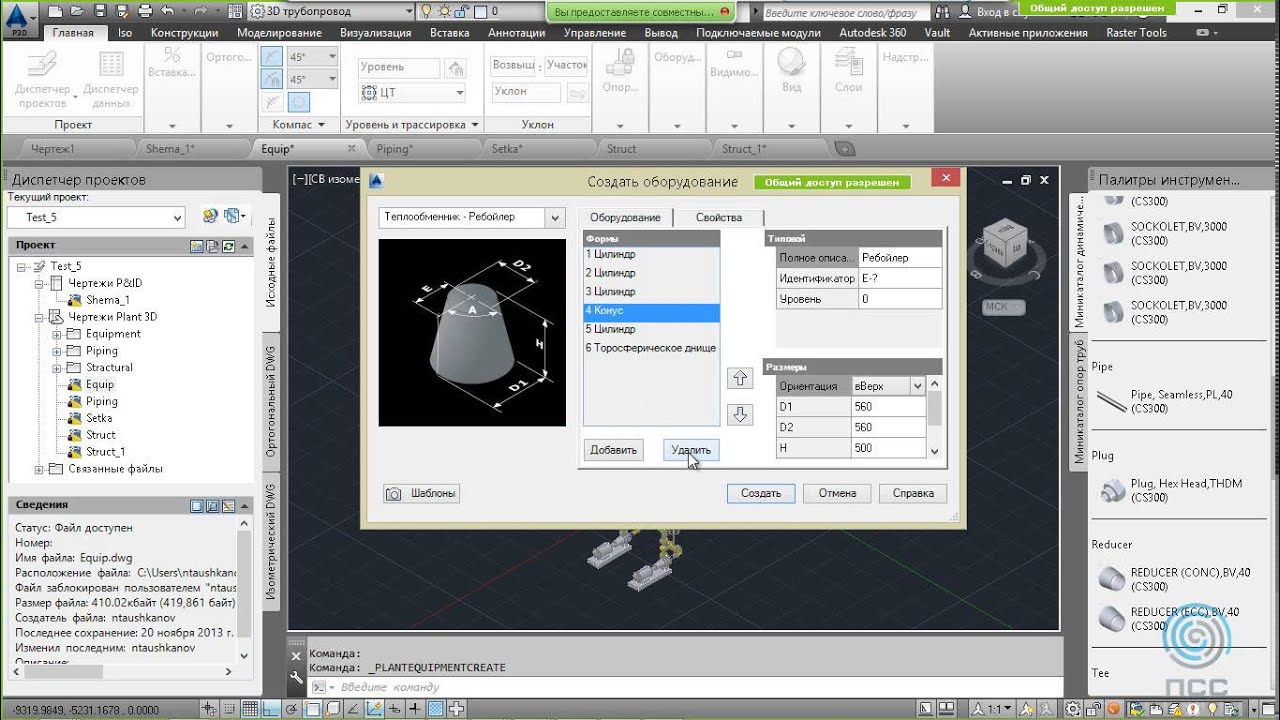The image size is (1280, 720).
Task: Toggle the second compass button beside lower 45° dropdown
Action: tap(273, 79)
